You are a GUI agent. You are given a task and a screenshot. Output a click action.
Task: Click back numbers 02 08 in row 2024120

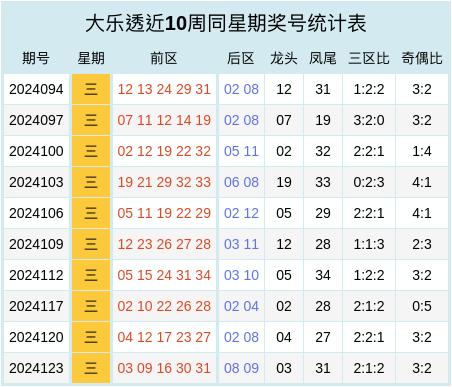pos(241,337)
